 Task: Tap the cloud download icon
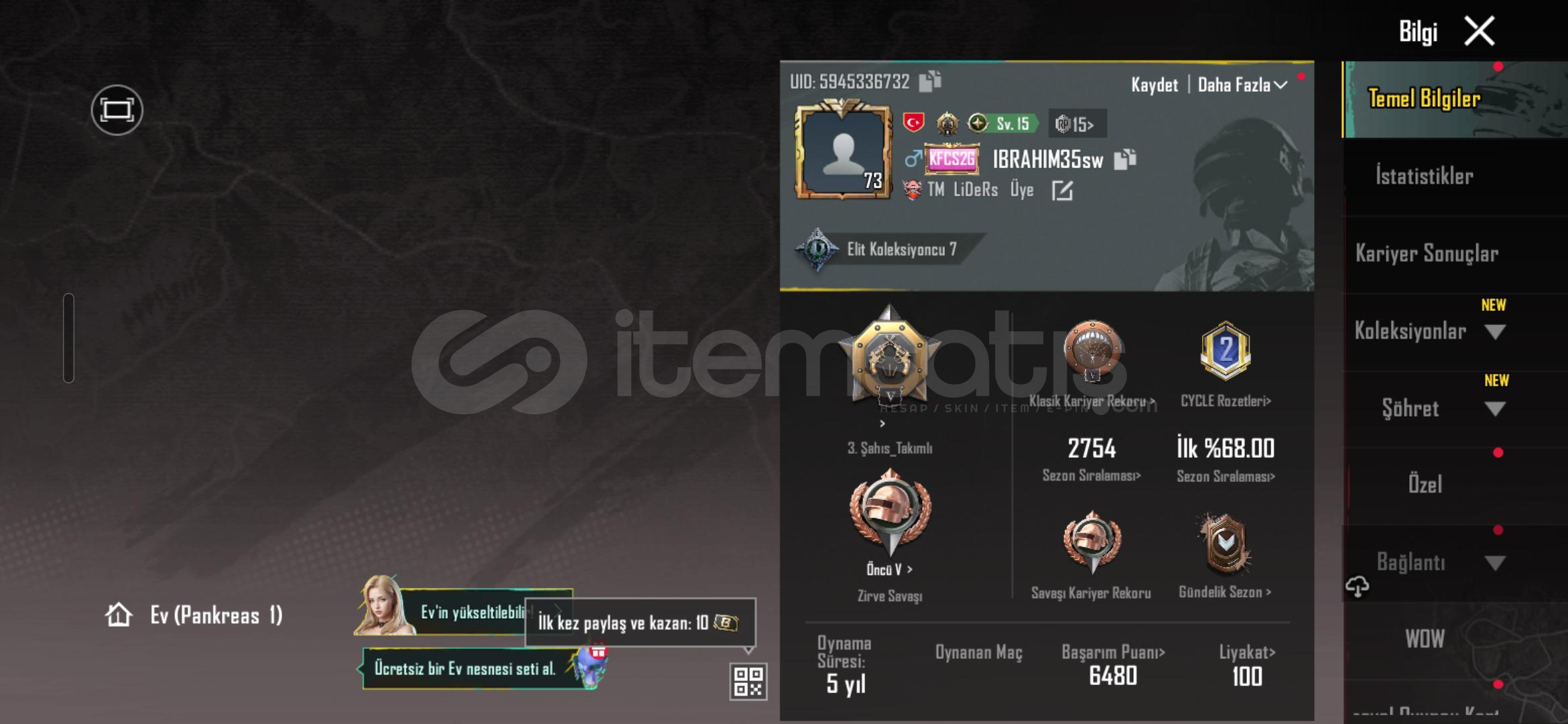[x=1358, y=587]
